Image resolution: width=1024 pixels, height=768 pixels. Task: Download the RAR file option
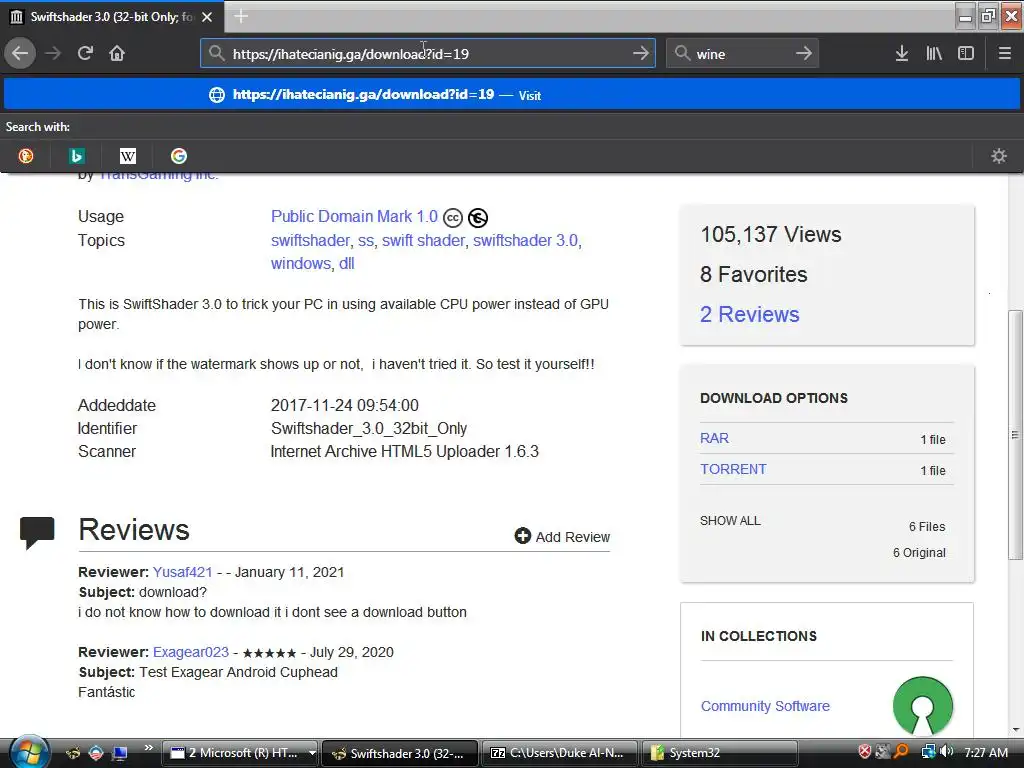tap(714, 438)
